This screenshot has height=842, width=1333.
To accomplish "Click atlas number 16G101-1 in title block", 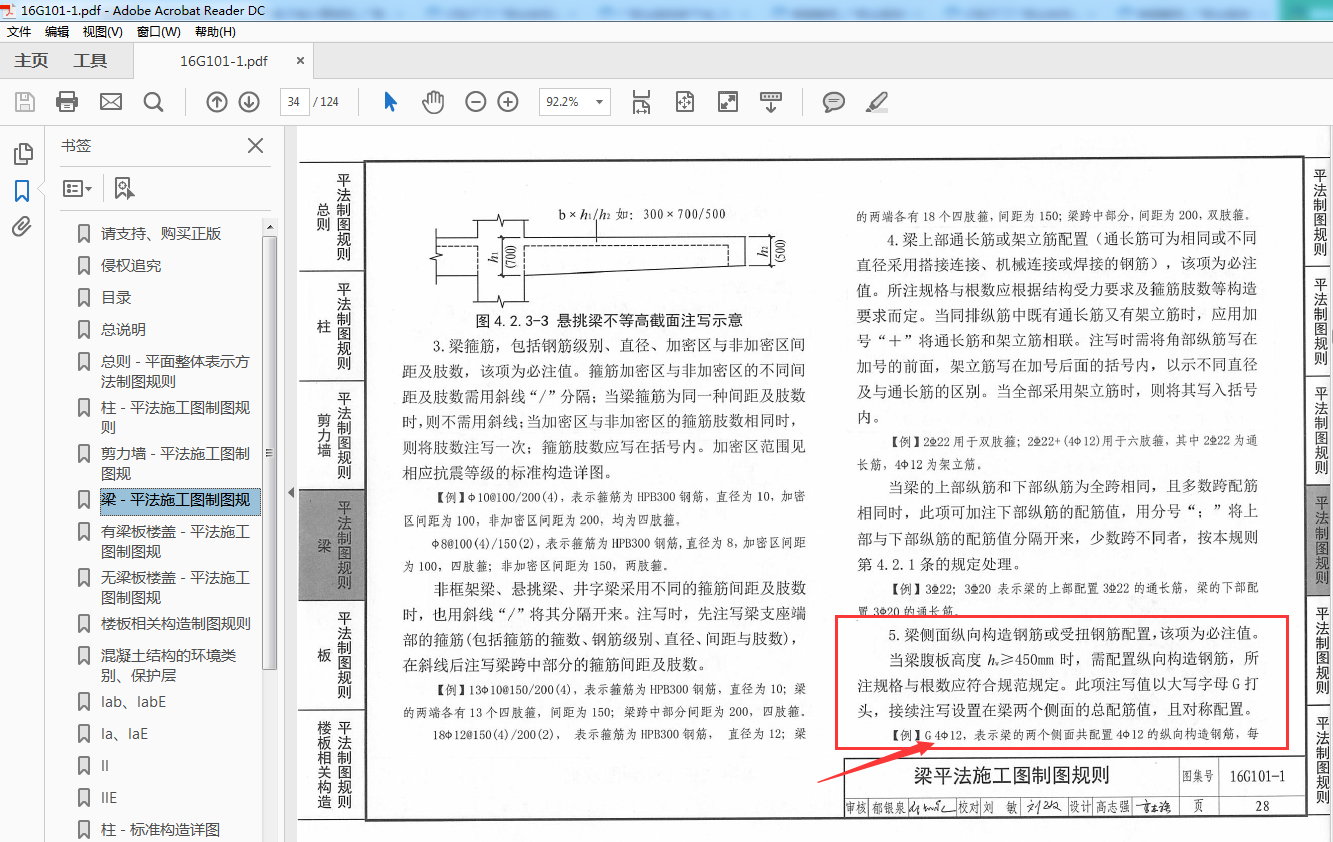I will point(1257,776).
